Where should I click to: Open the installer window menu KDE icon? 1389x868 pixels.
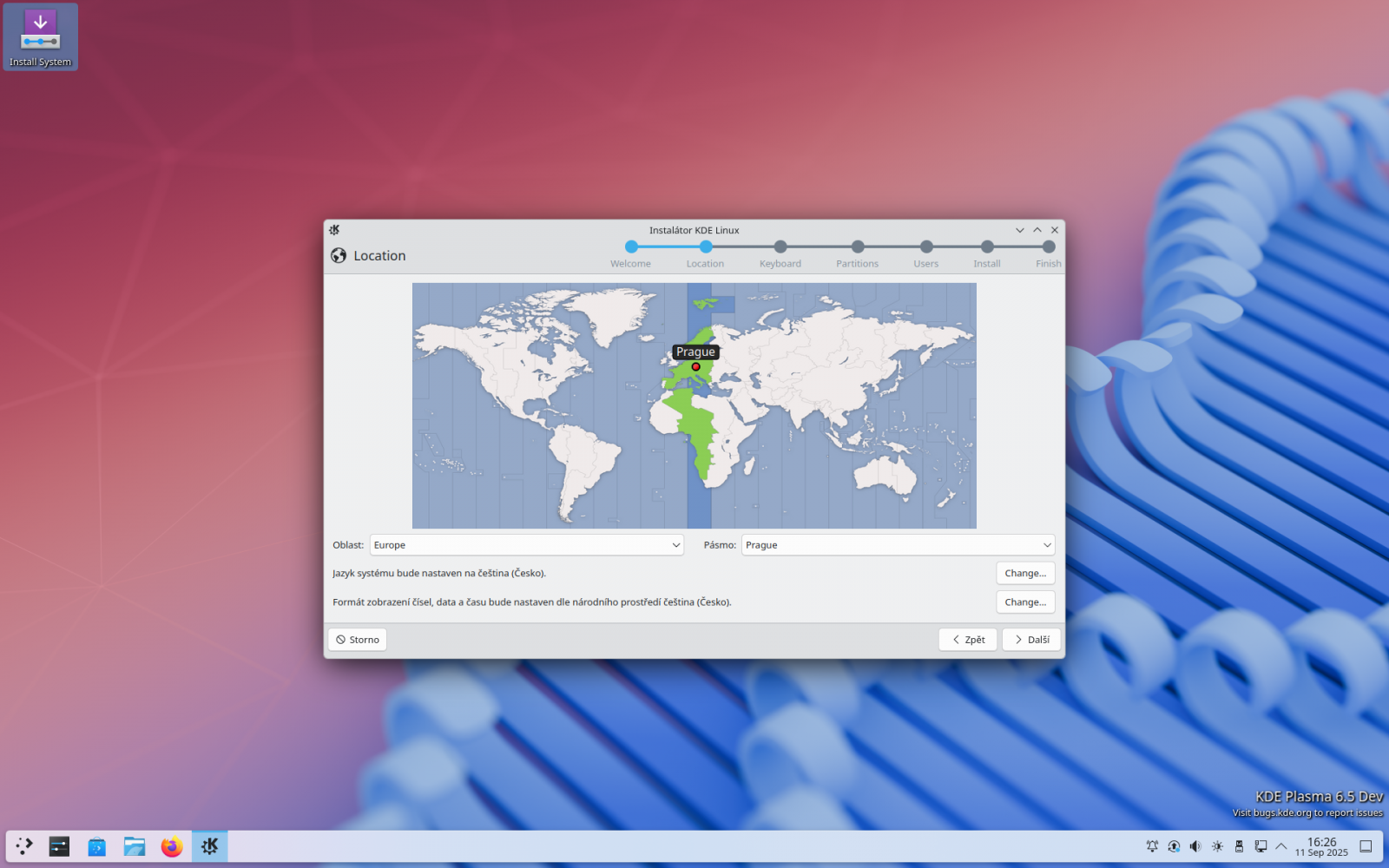(334, 230)
